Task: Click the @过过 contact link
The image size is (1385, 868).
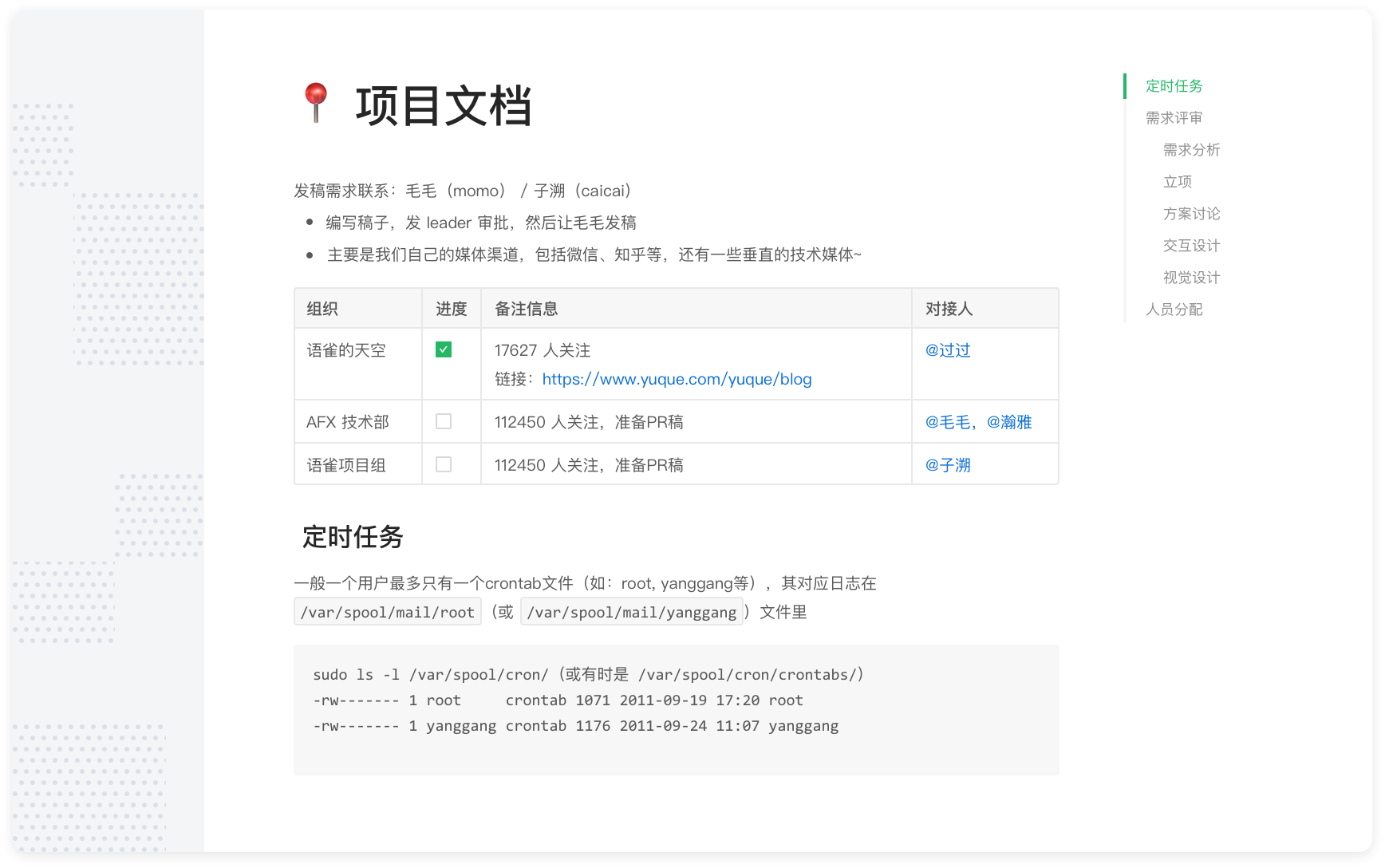Action: pyautogui.click(x=947, y=349)
